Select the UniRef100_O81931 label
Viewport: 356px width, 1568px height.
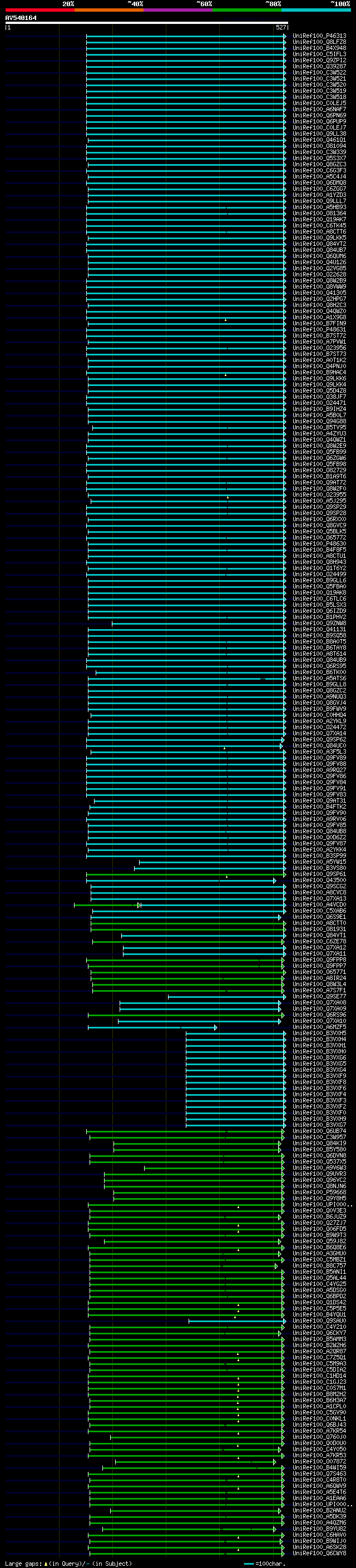point(319,929)
